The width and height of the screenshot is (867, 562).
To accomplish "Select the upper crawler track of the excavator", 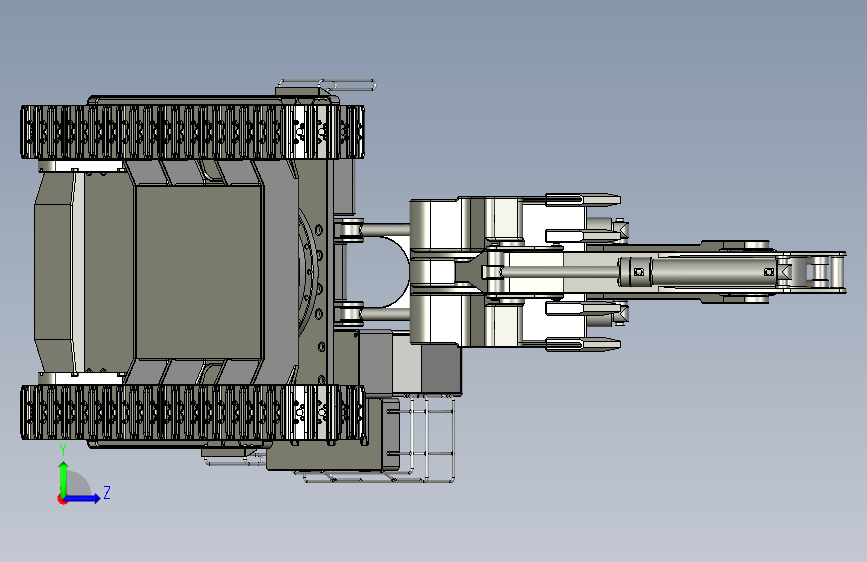I will pos(192,132).
